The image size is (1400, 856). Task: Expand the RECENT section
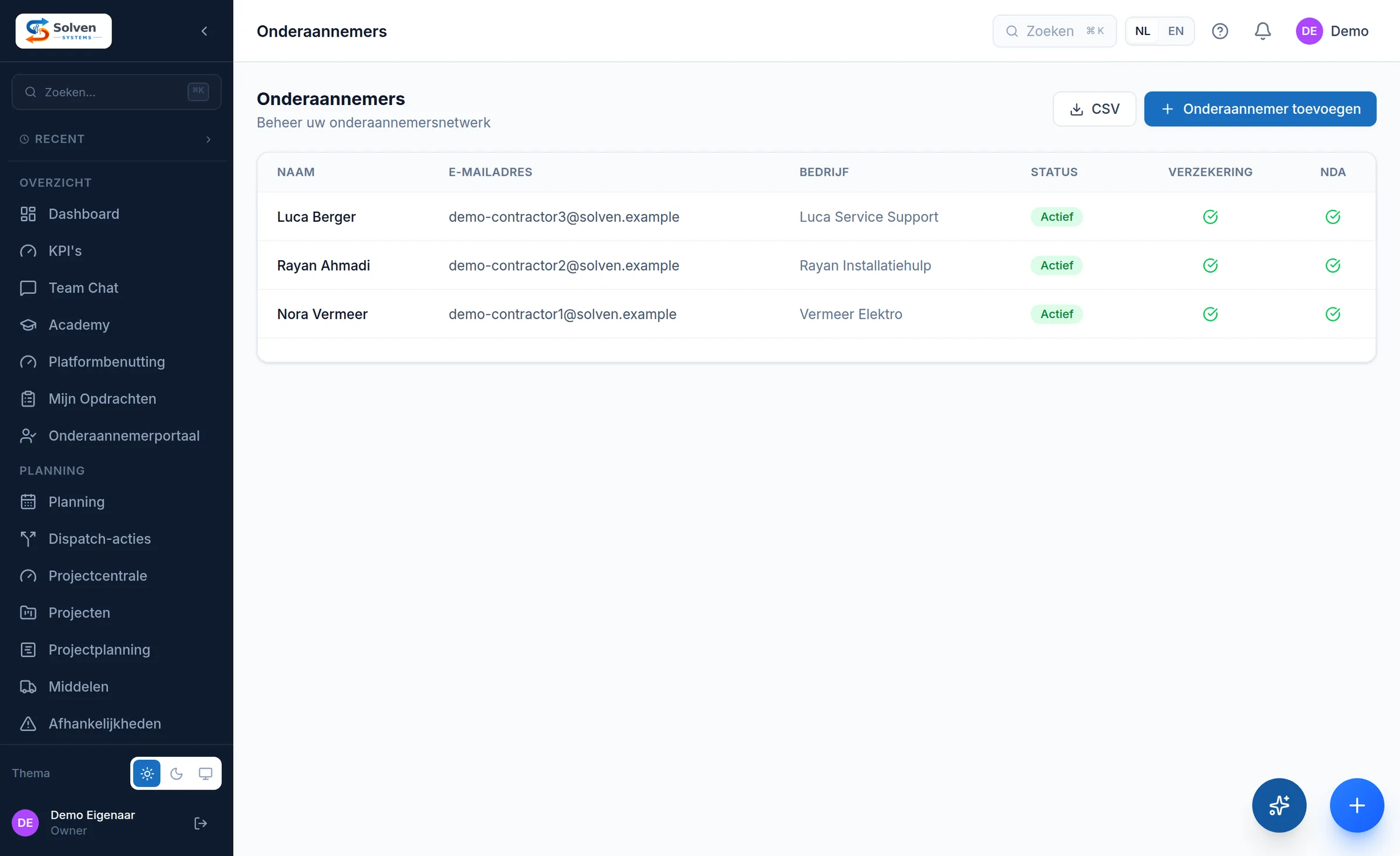click(117, 139)
